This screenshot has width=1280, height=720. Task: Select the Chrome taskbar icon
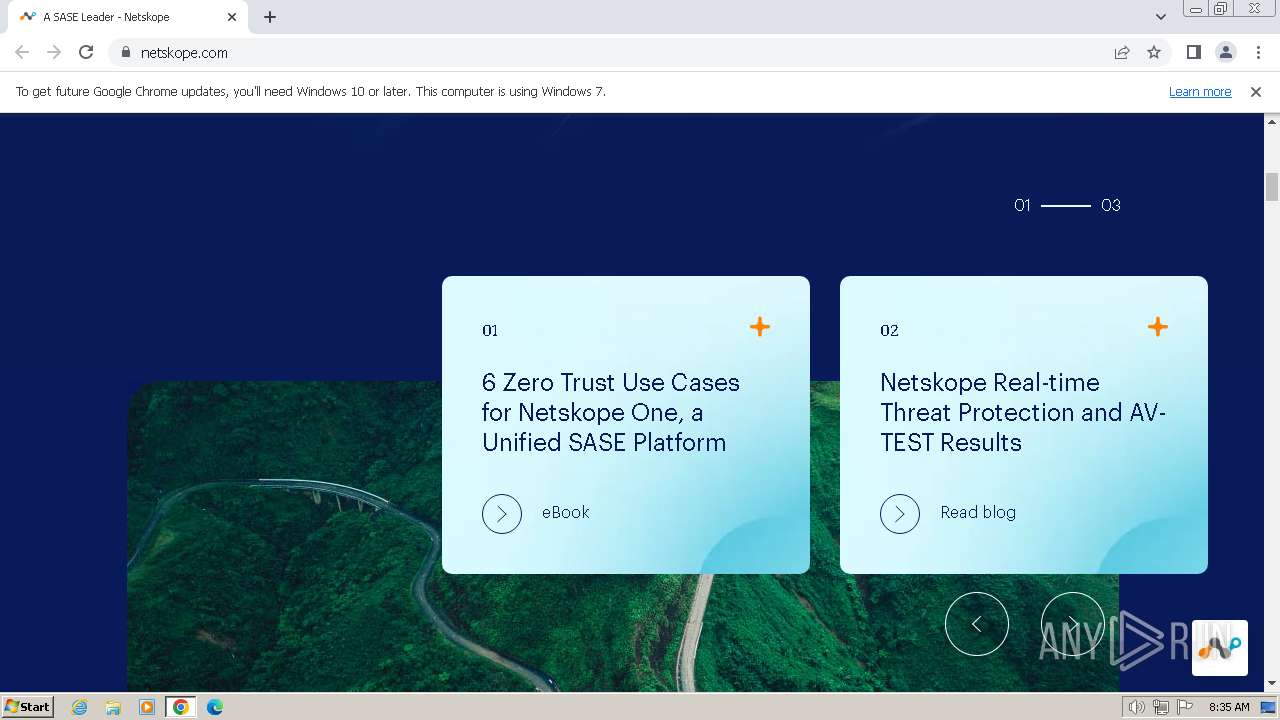(x=181, y=707)
